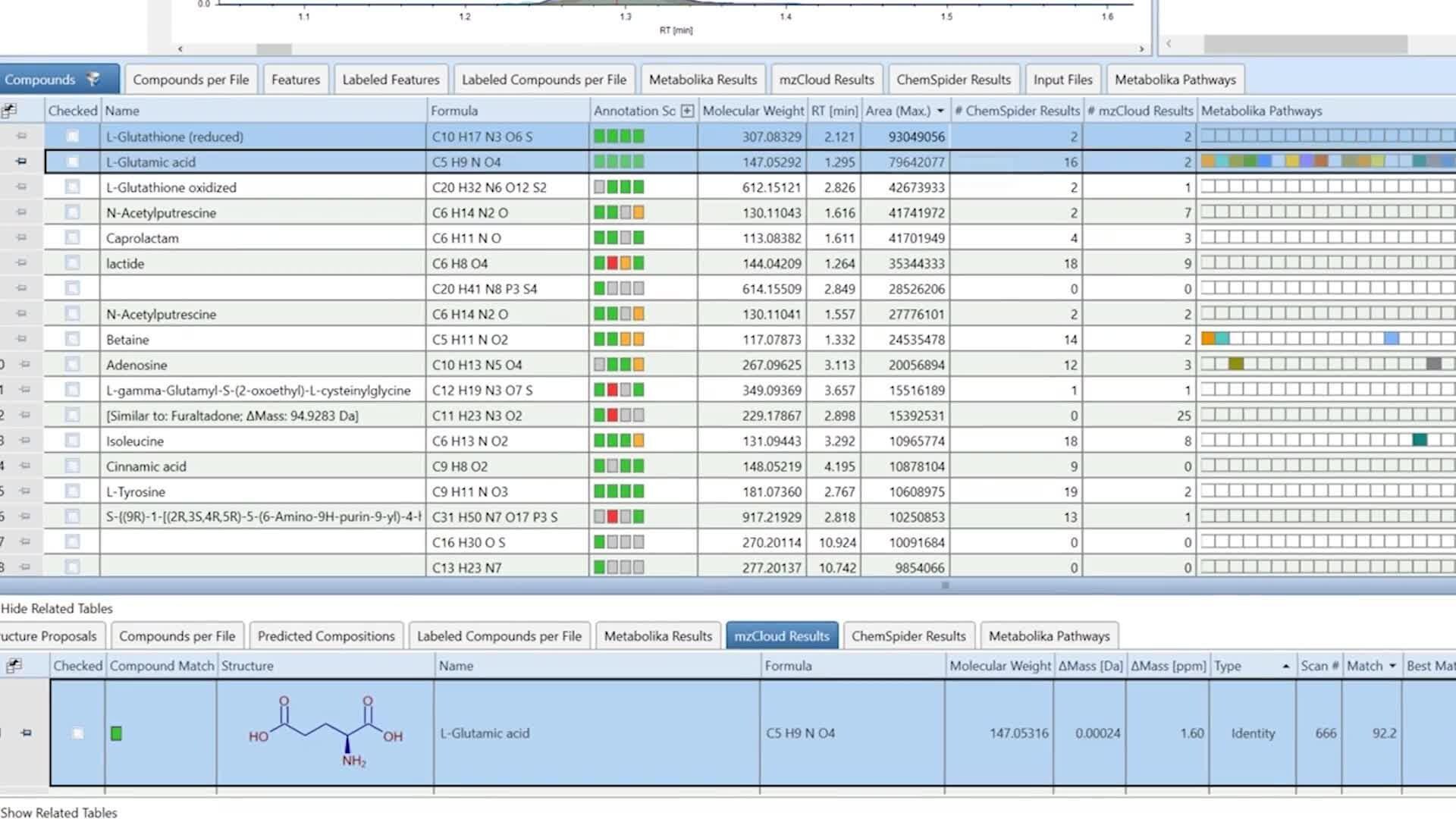This screenshot has height=819, width=1456.
Task: Pin the mzCloud result row
Action: point(27,733)
